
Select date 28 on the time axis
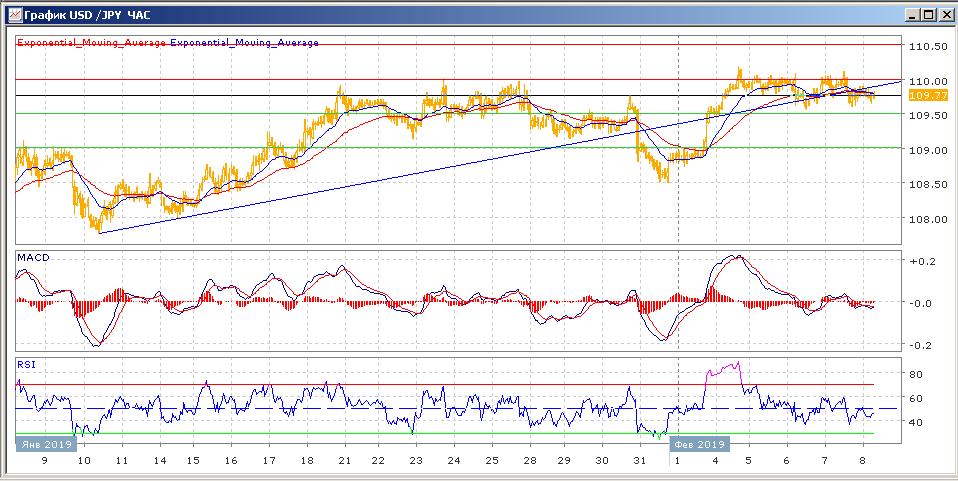point(530,461)
